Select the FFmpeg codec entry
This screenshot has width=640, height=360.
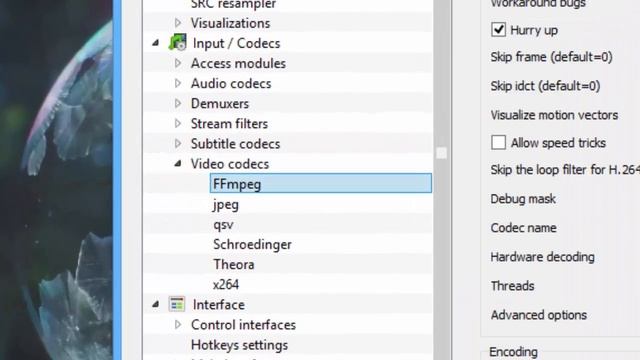click(321, 183)
